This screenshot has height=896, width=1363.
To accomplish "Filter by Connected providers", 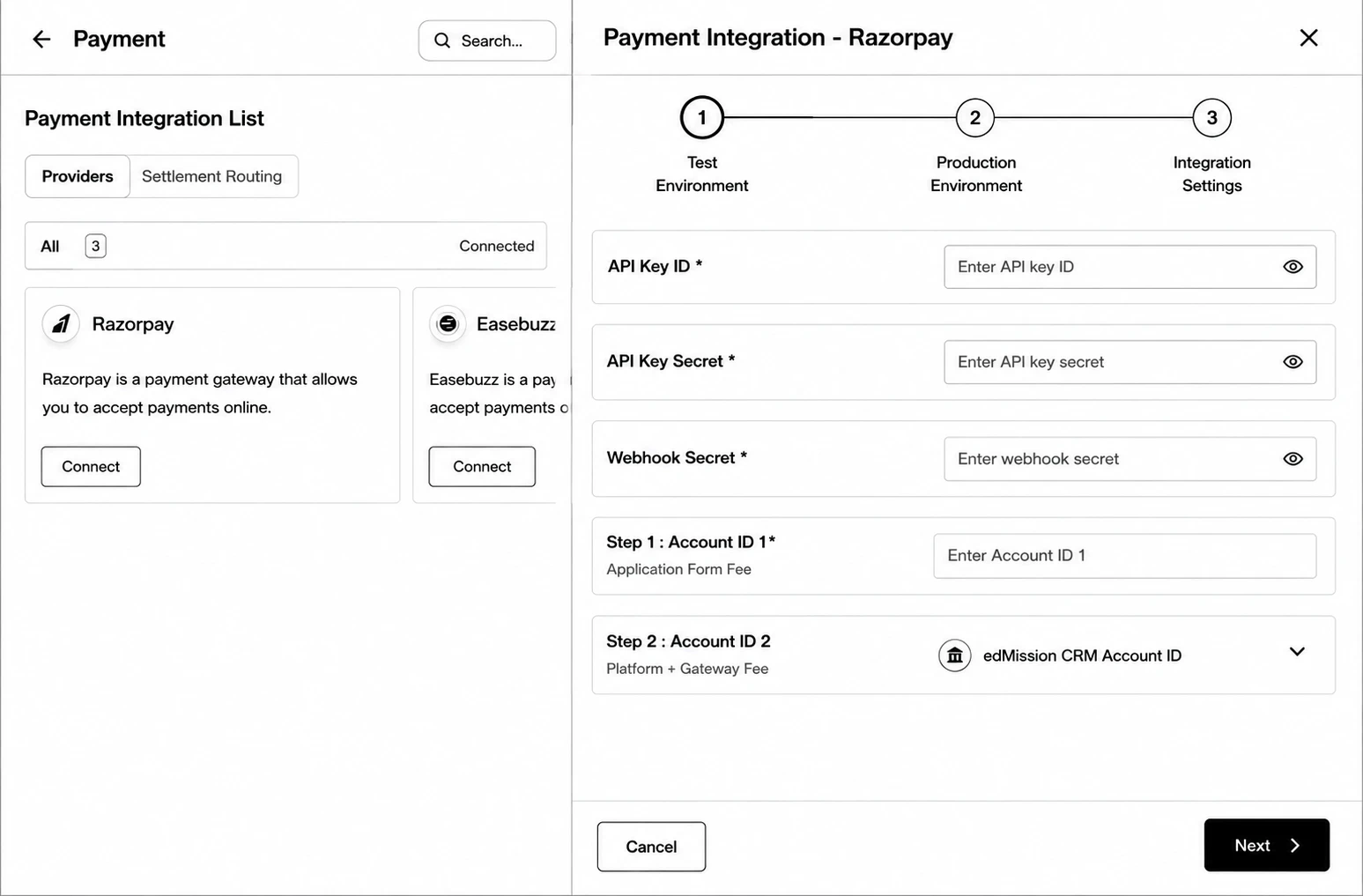I will point(496,246).
